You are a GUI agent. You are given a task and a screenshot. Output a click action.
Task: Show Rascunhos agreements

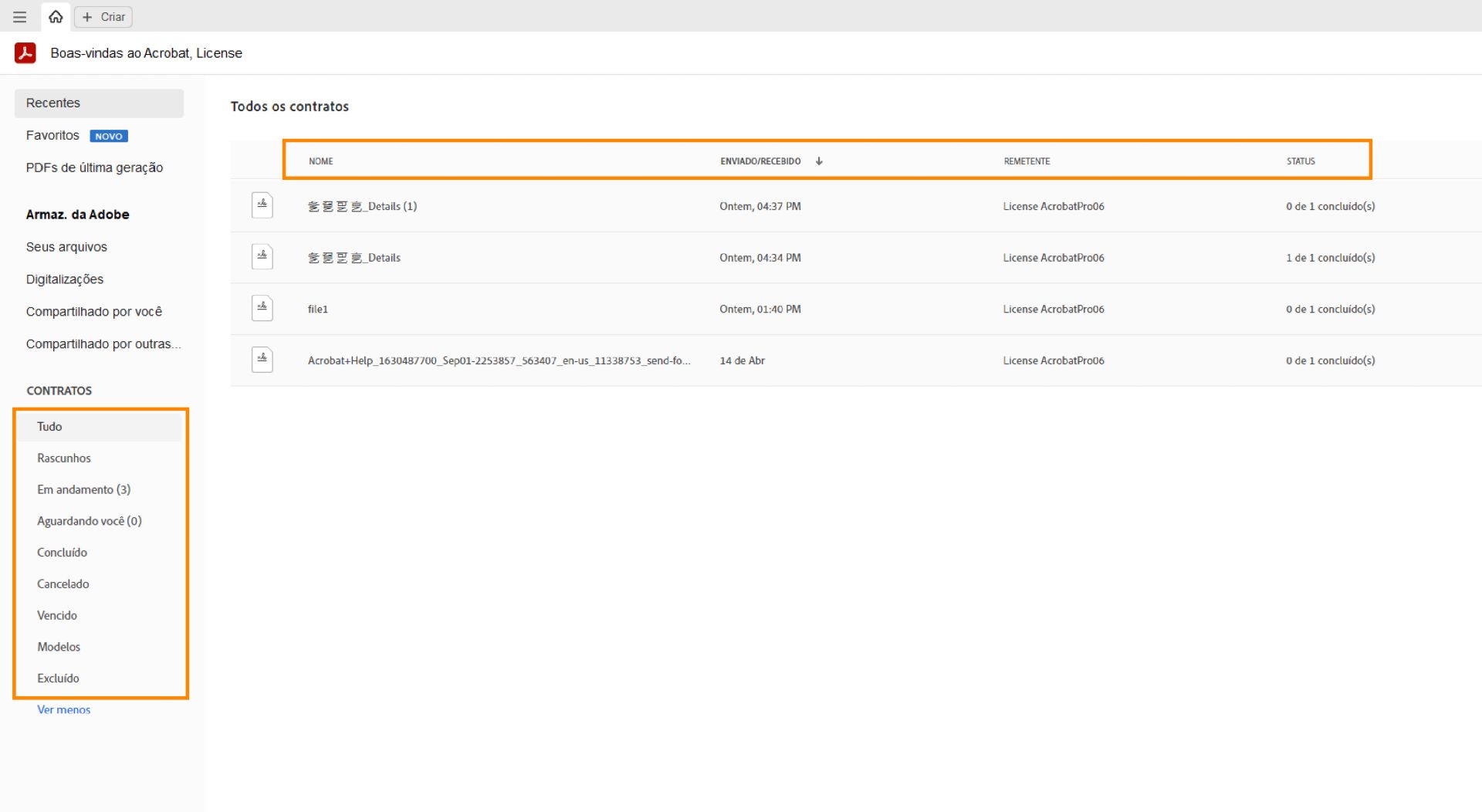click(64, 458)
